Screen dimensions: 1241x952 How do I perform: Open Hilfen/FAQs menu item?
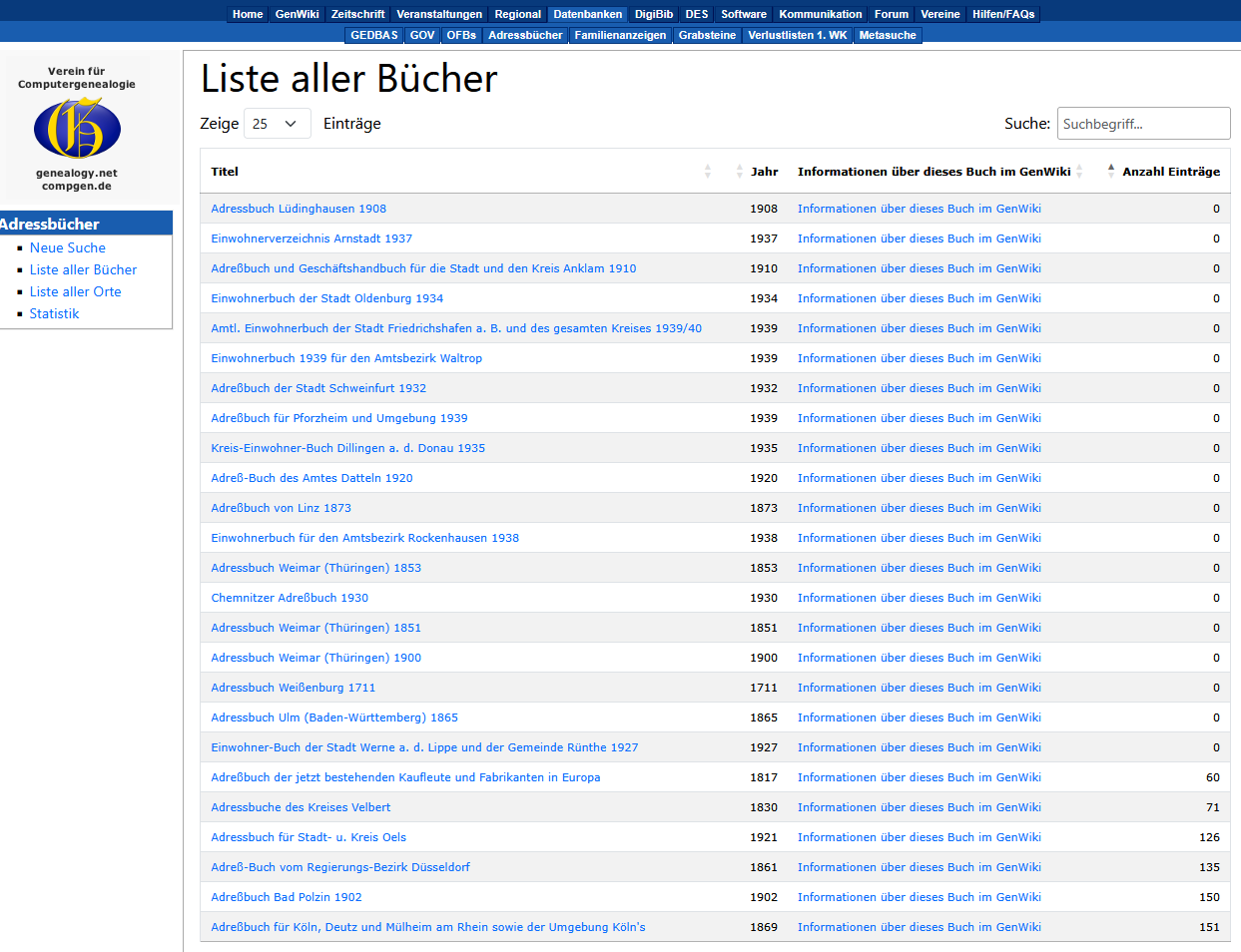(1003, 14)
